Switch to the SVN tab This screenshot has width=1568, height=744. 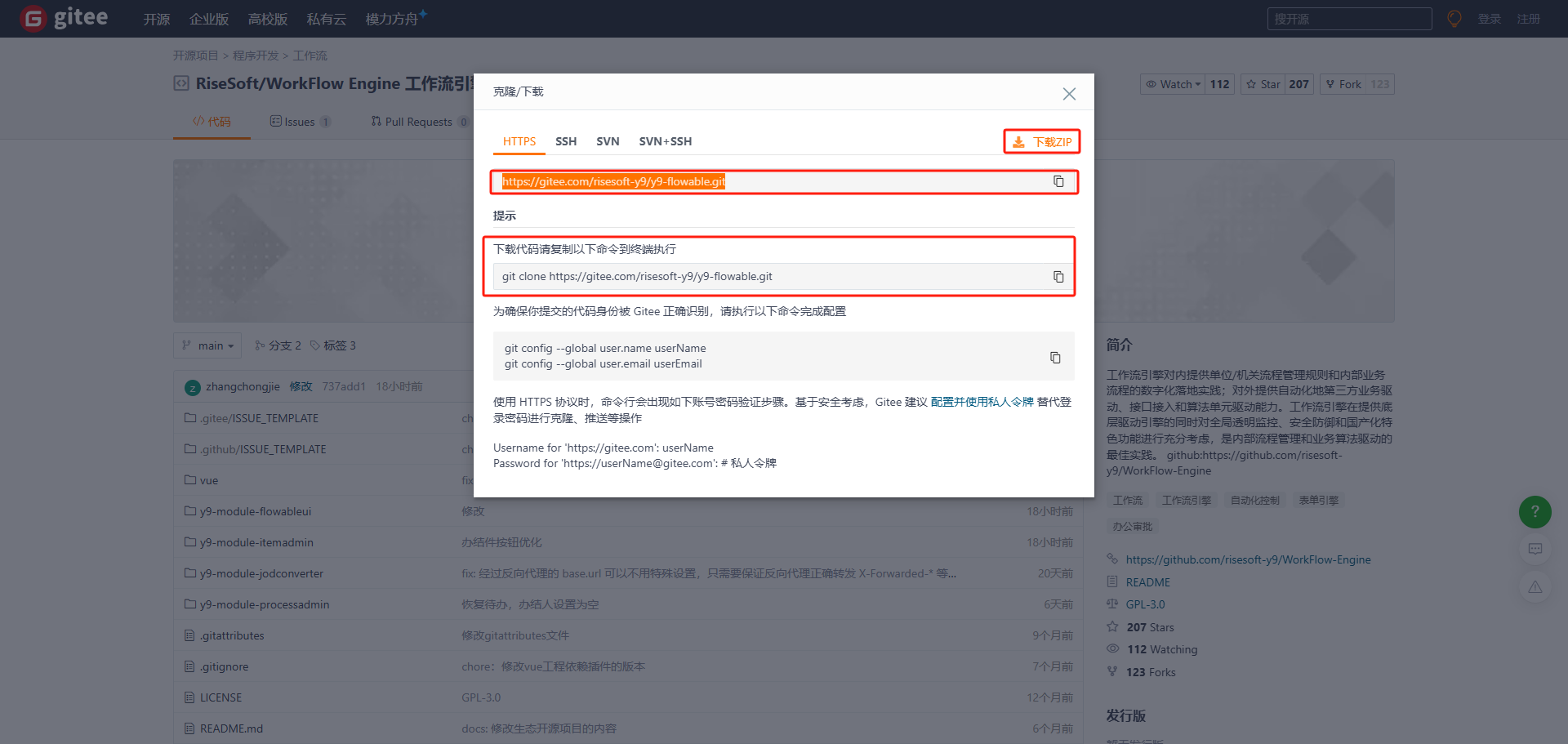(608, 141)
